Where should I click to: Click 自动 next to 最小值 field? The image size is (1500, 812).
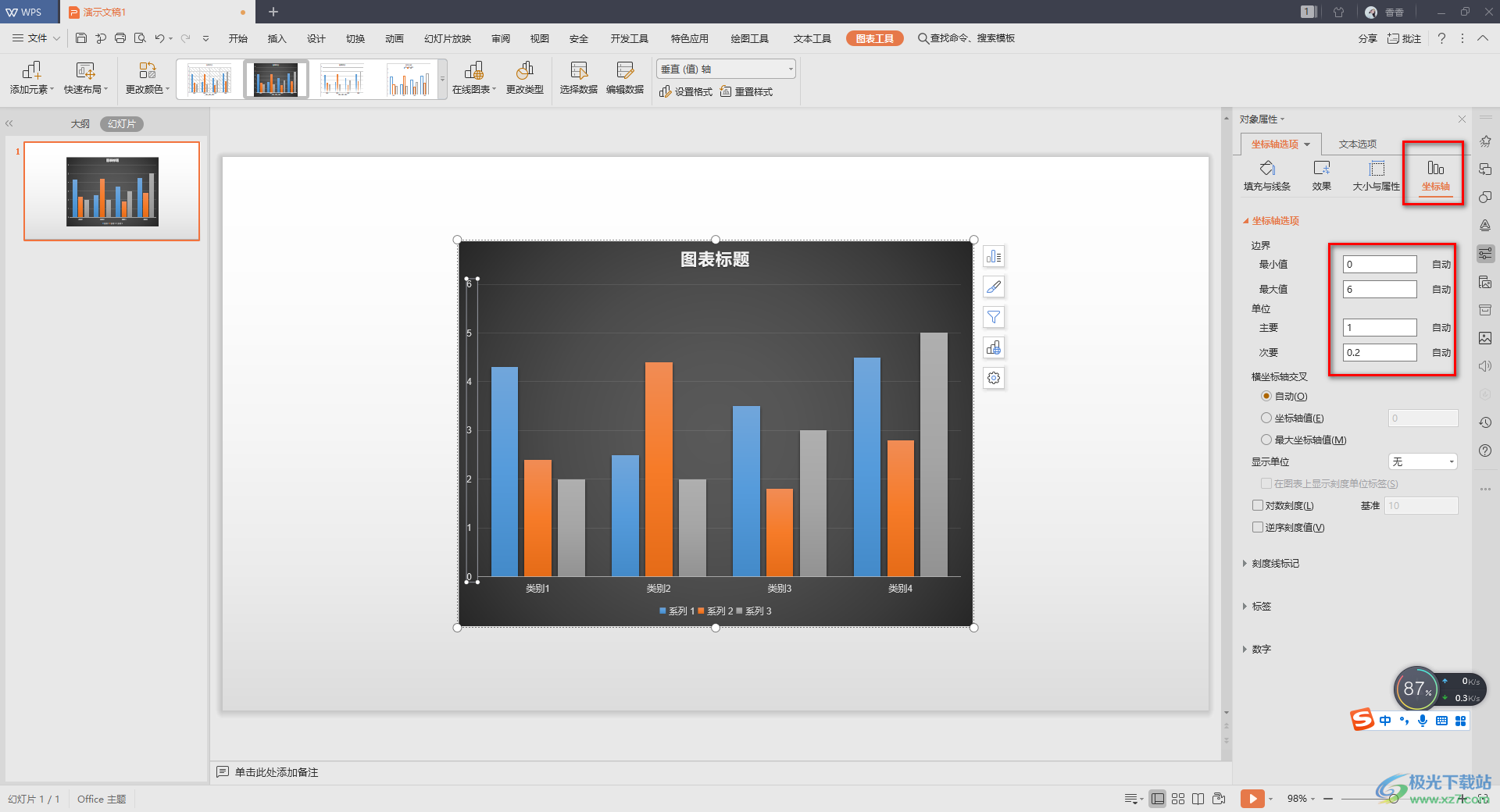click(x=1441, y=265)
